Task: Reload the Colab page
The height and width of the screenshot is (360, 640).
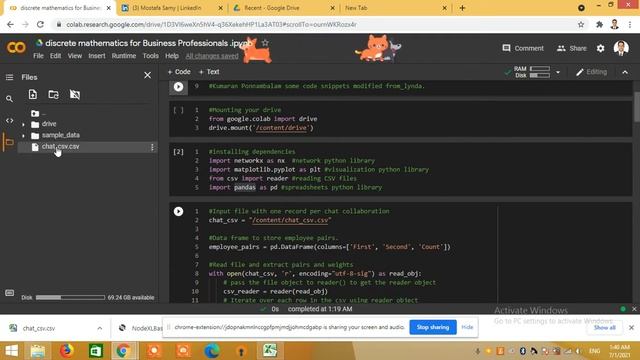Action: [x=40, y=25]
